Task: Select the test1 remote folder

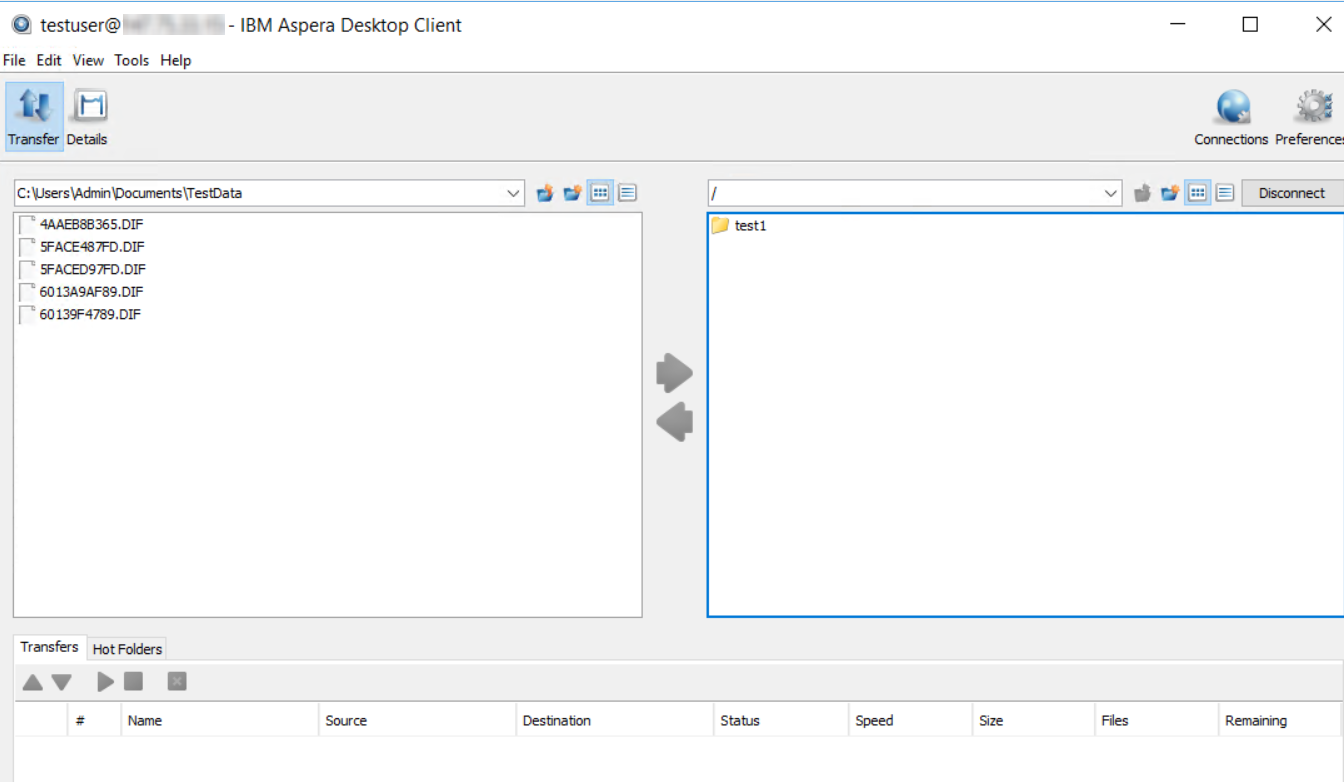Action: click(x=739, y=226)
